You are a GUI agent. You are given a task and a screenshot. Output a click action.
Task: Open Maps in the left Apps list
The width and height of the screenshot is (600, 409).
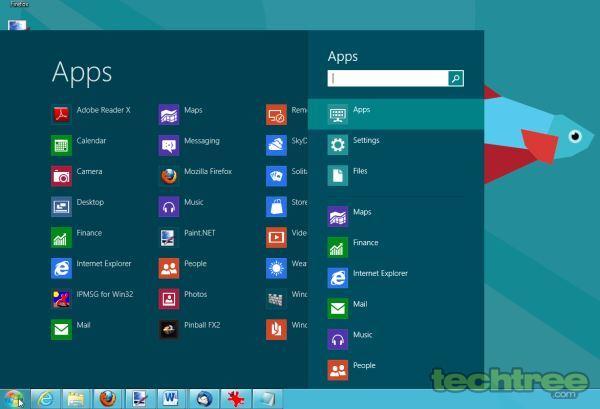[x=169, y=114]
